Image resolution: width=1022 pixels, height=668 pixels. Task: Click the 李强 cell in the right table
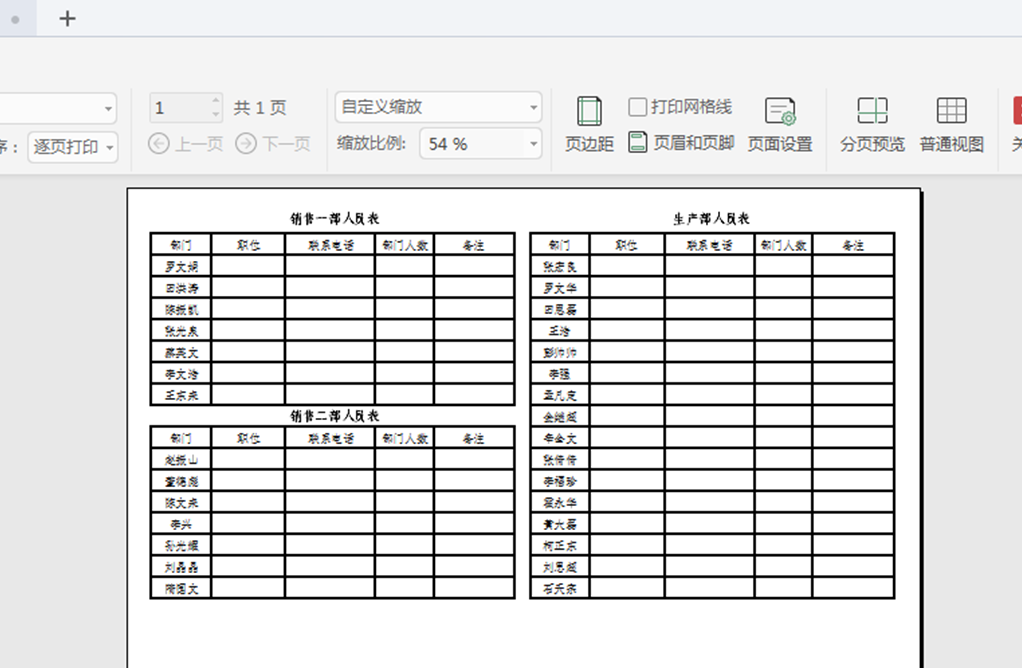(x=560, y=373)
